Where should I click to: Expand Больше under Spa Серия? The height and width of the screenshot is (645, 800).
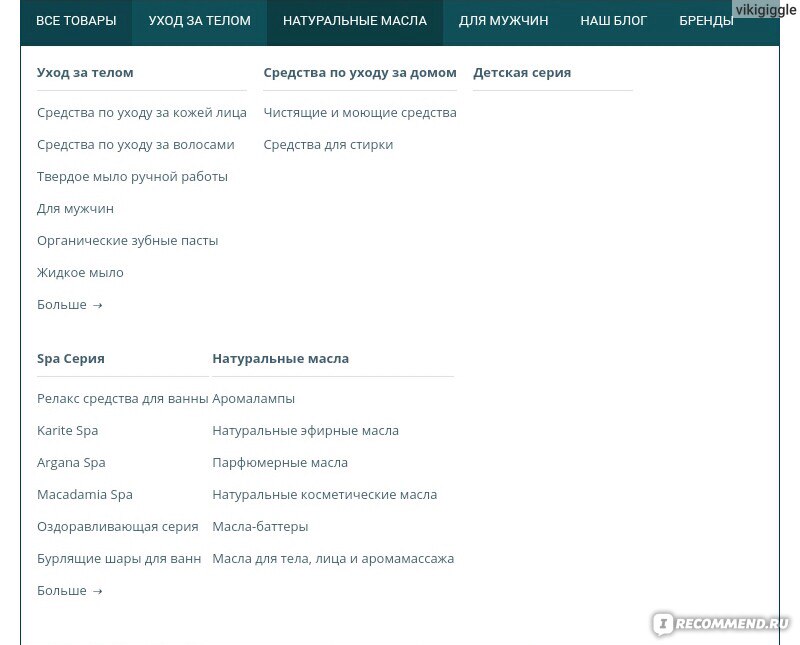click(x=70, y=590)
